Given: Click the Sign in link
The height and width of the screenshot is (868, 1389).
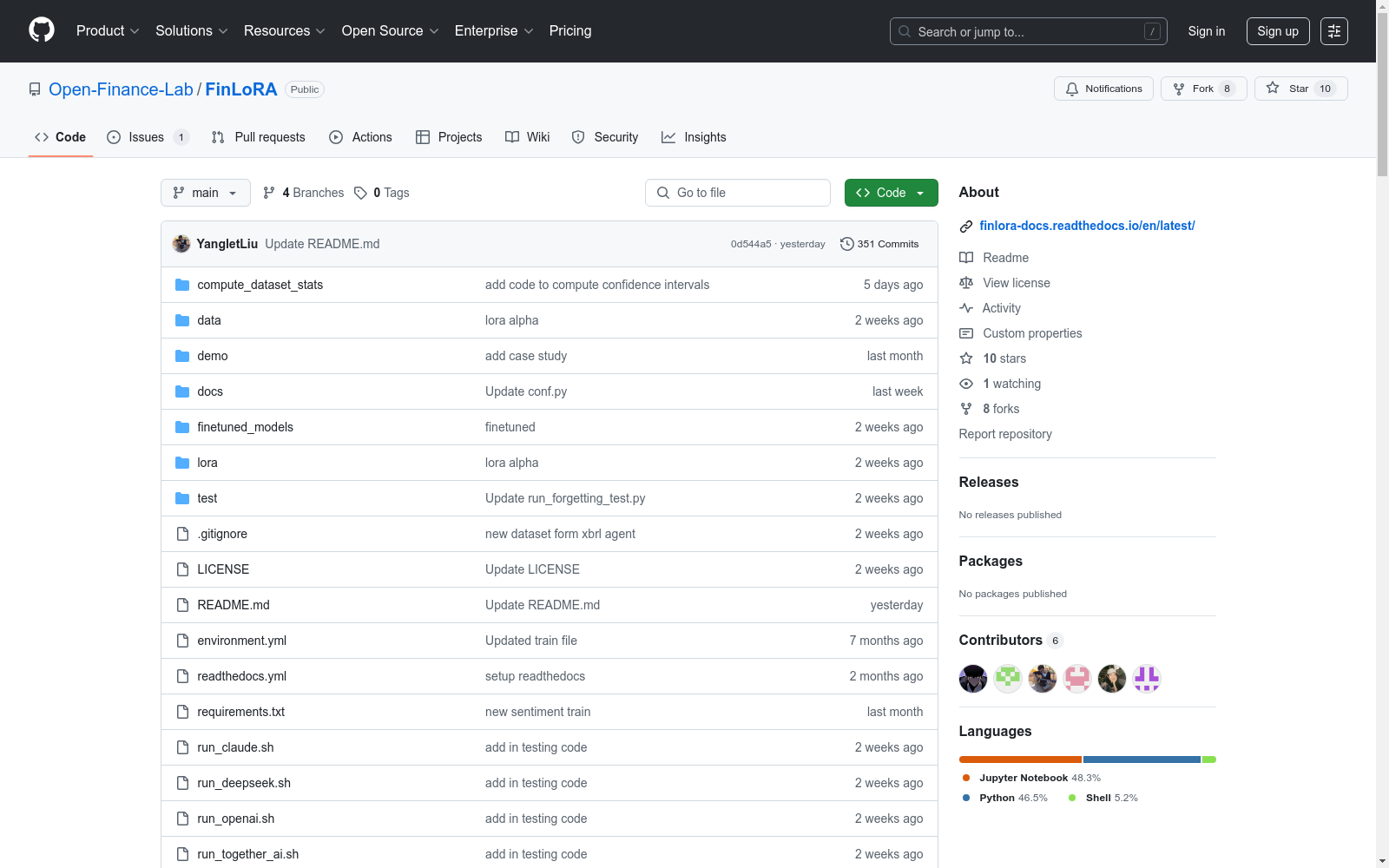Looking at the screenshot, I should (1207, 31).
